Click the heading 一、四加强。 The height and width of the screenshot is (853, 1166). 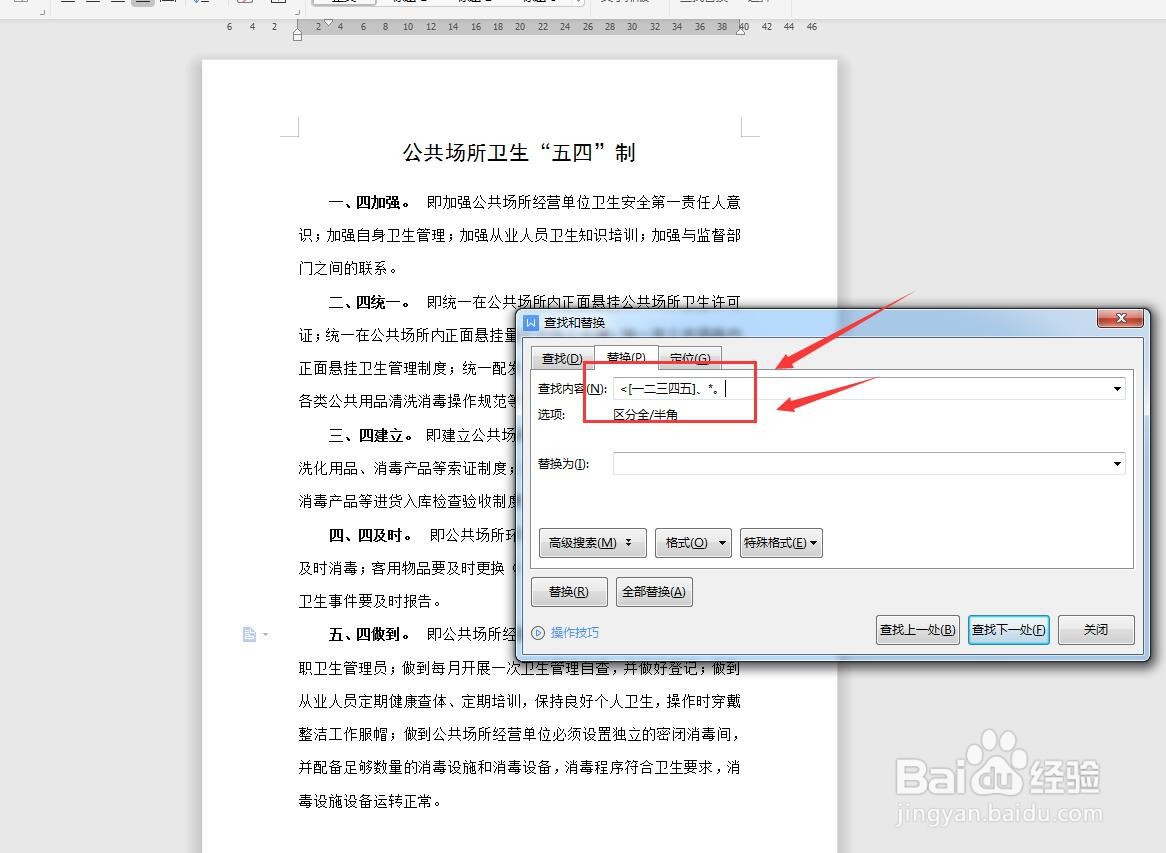(x=368, y=202)
